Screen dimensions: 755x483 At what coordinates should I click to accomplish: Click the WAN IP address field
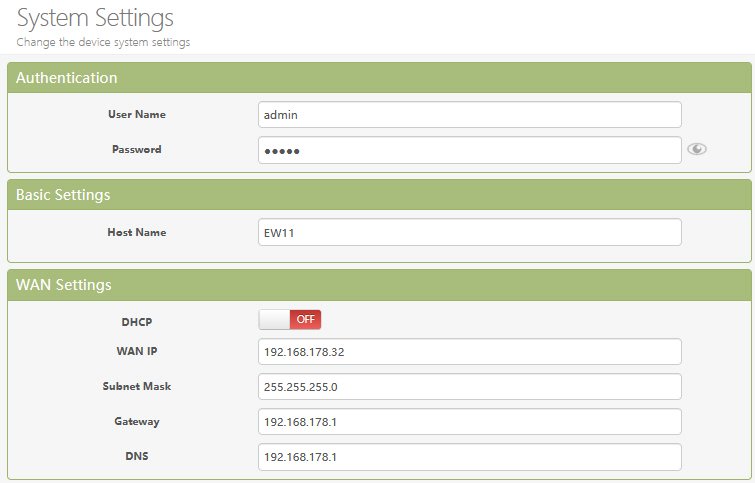point(469,352)
